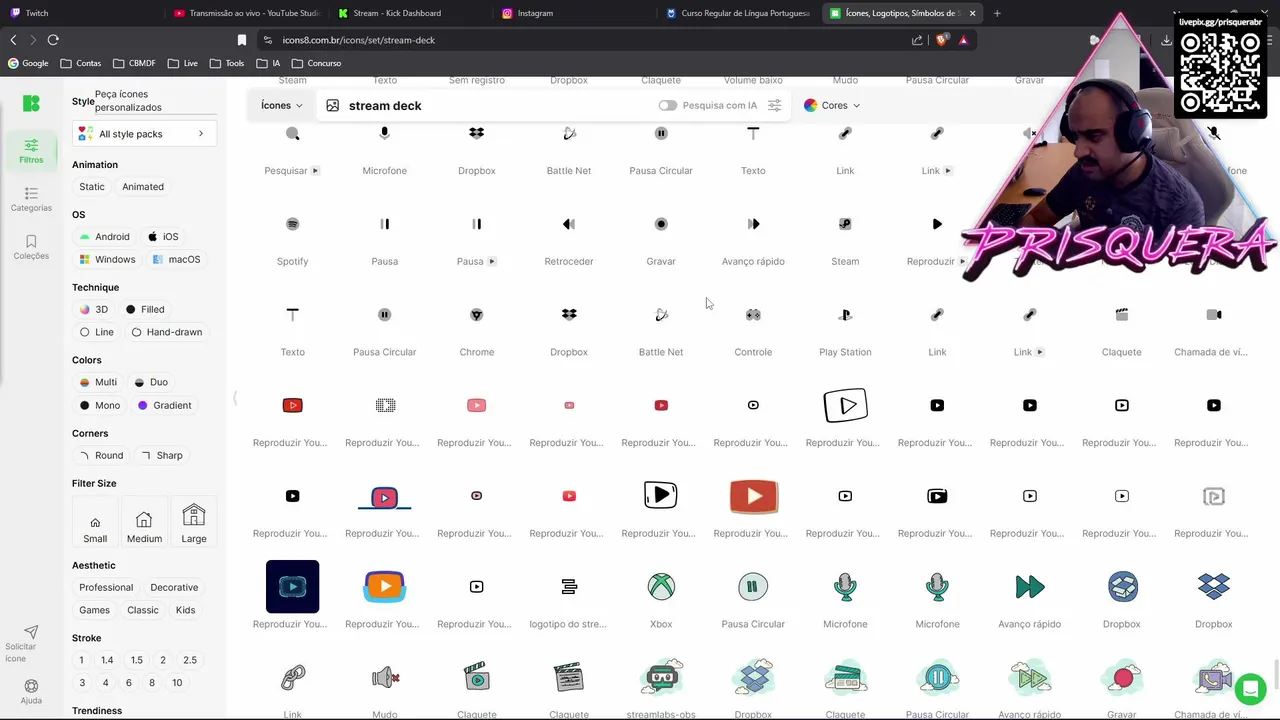The height and width of the screenshot is (720, 1280).
Task: Open the Spotify icon
Action: coord(292,224)
